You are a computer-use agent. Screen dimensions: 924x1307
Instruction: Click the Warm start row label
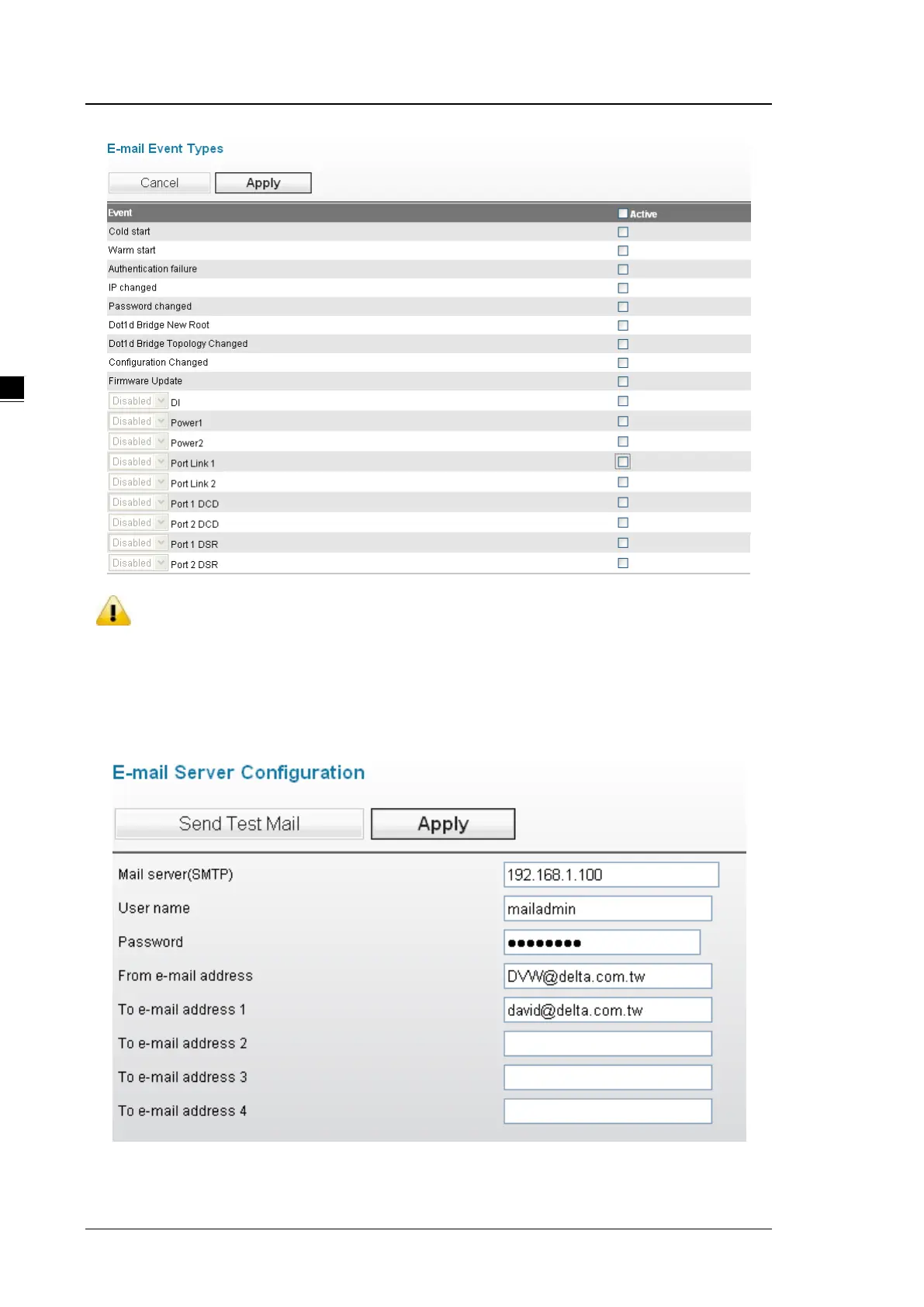click(132, 250)
